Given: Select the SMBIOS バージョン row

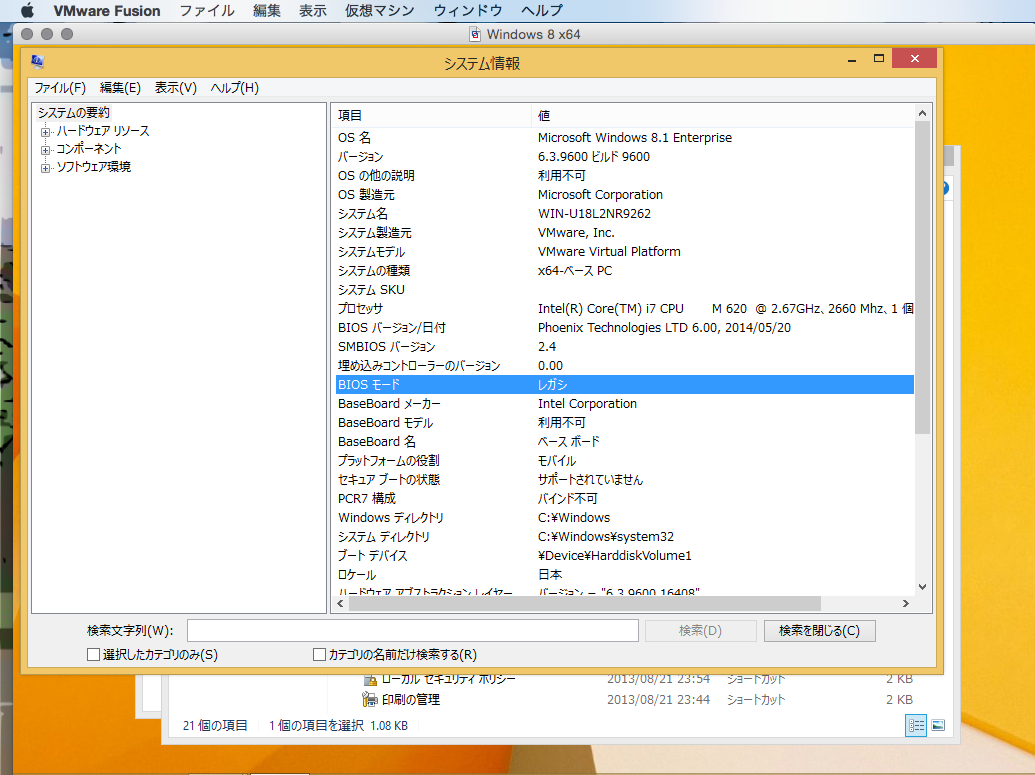Looking at the screenshot, I should tap(624, 347).
